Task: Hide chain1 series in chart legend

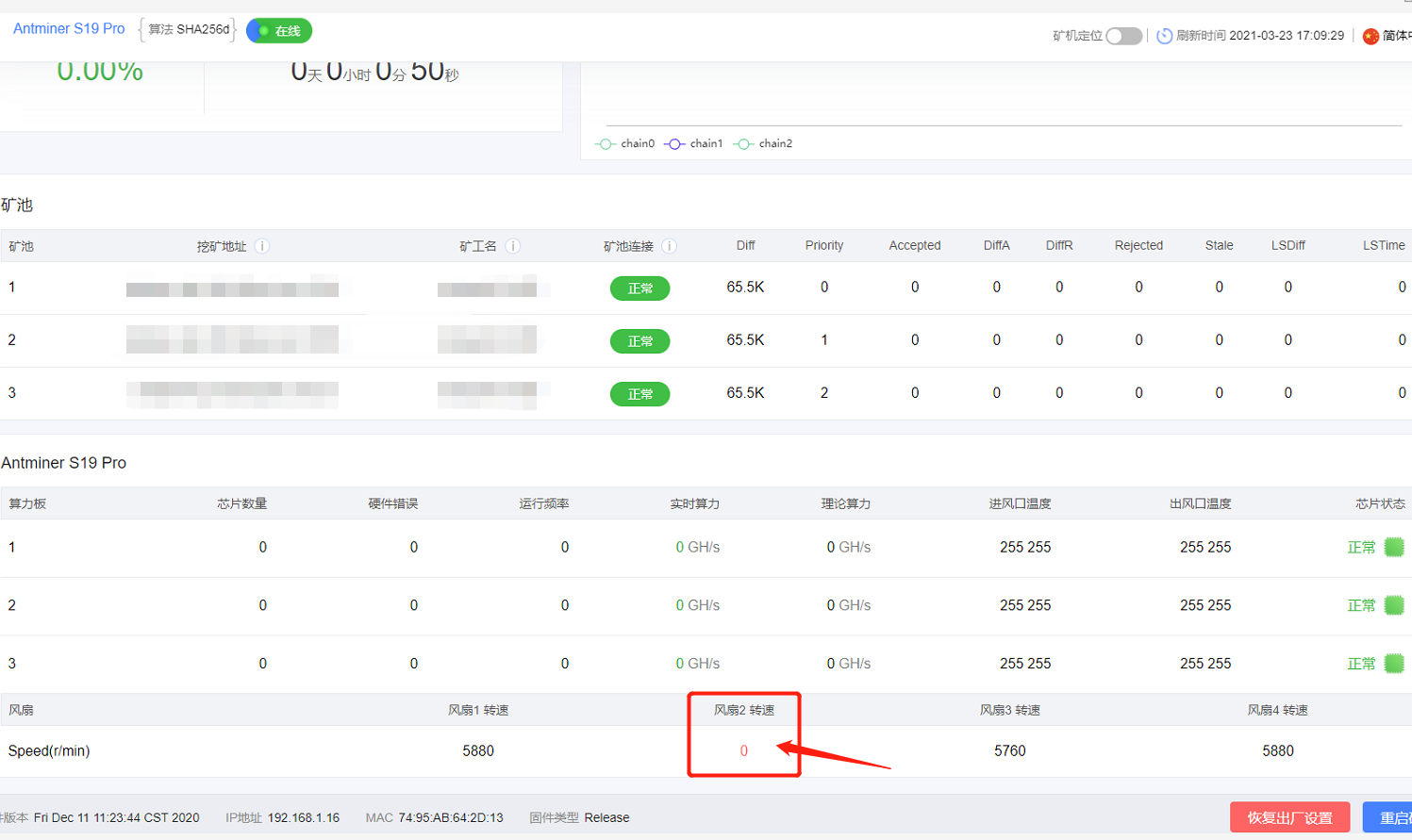Action: (694, 144)
